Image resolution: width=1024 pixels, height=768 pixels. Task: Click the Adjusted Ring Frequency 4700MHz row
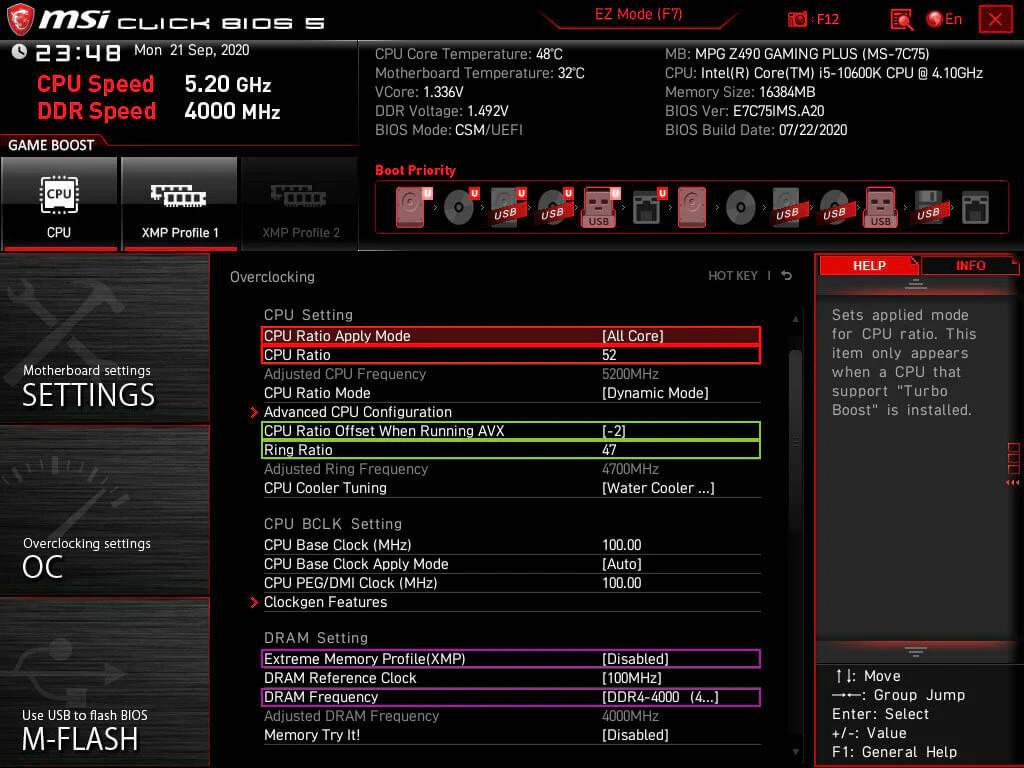511,469
